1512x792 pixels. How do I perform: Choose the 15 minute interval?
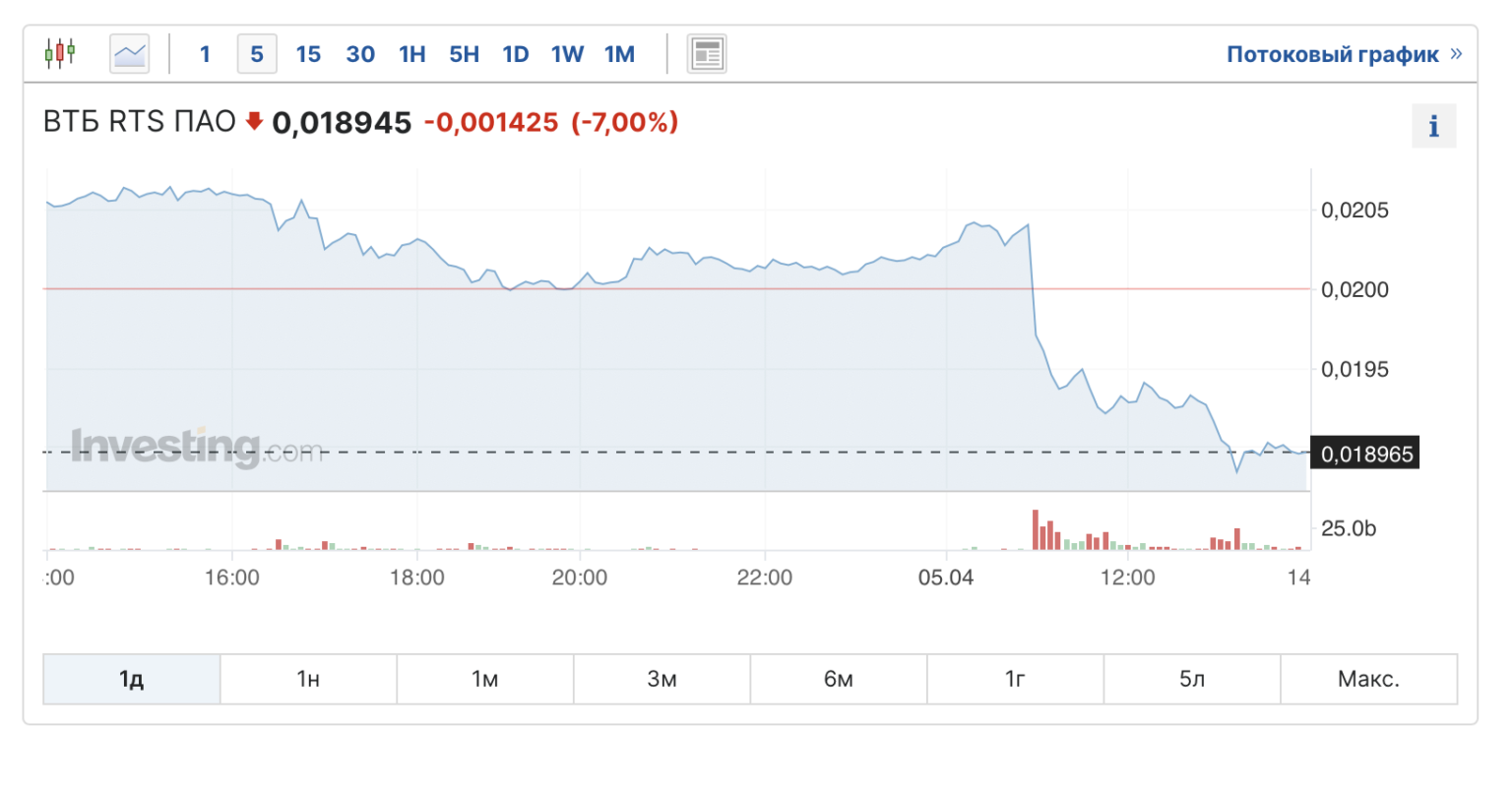pyautogui.click(x=308, y=54)
